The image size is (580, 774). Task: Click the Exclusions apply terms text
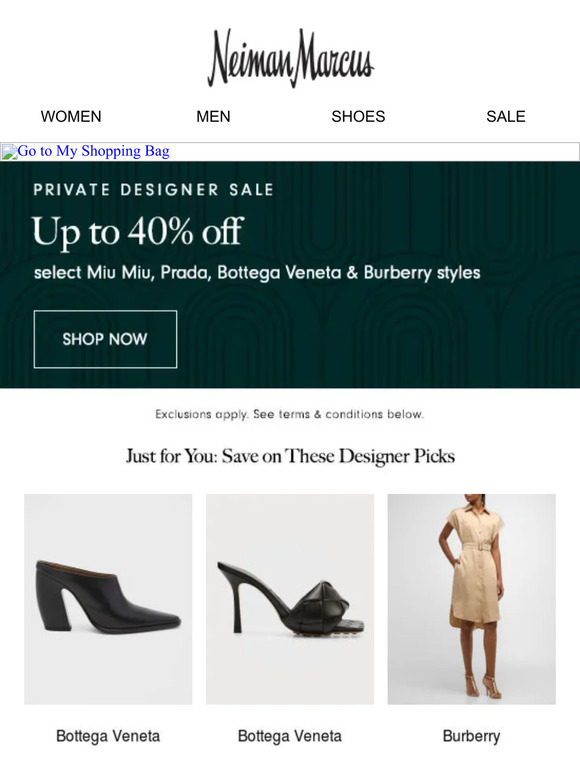290,414
